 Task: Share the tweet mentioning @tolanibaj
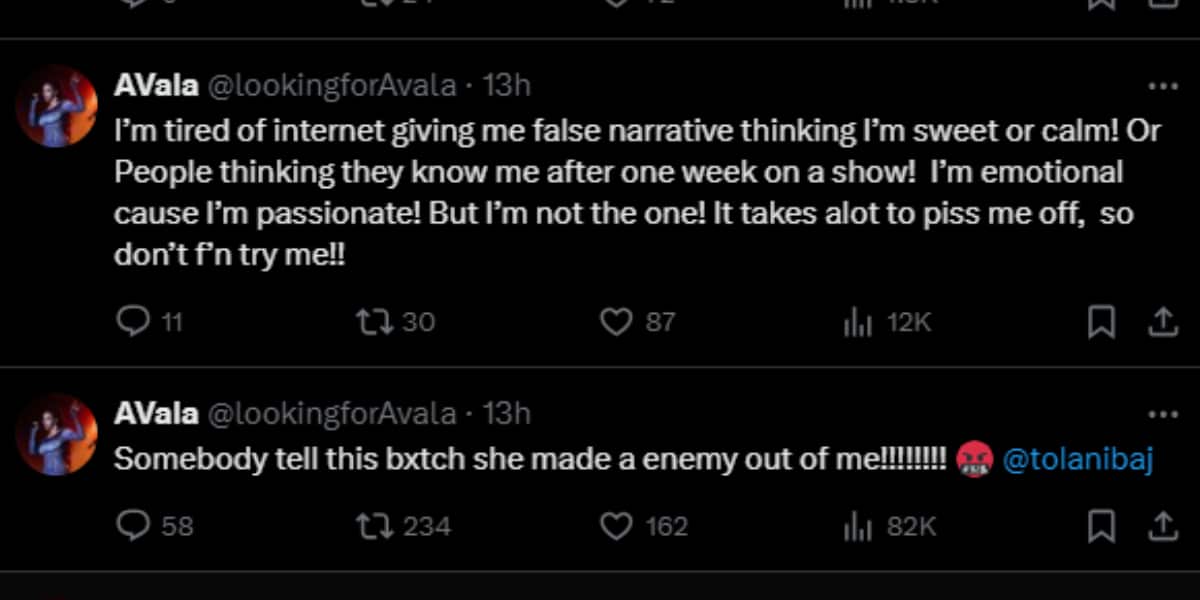1162,526
